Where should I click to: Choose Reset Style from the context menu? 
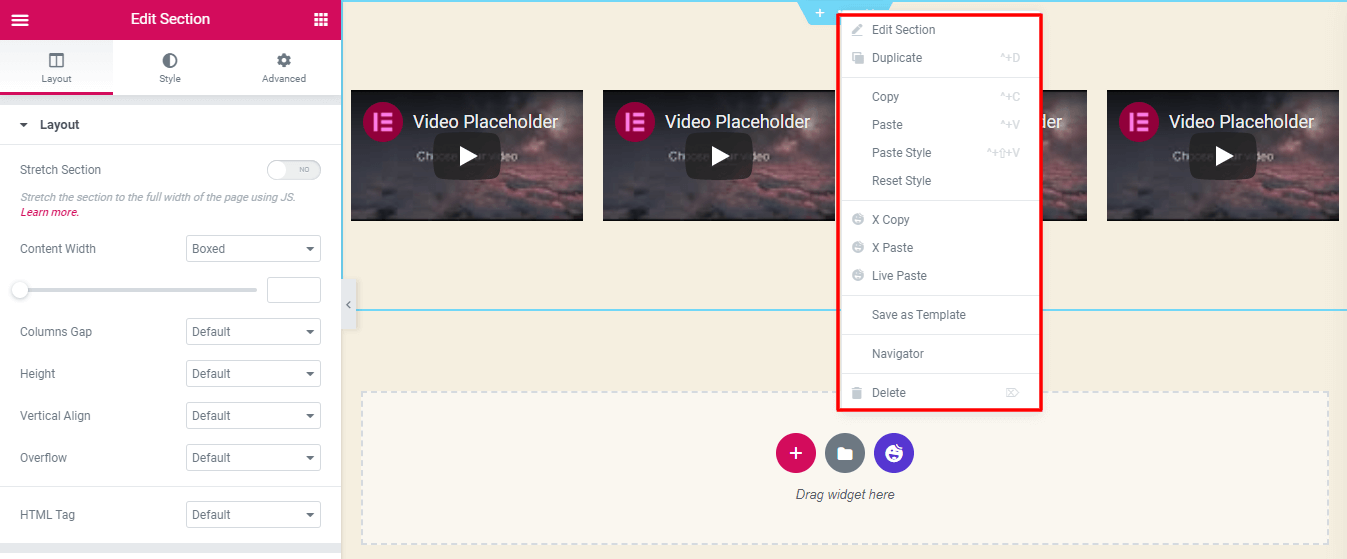pos(939,181)
